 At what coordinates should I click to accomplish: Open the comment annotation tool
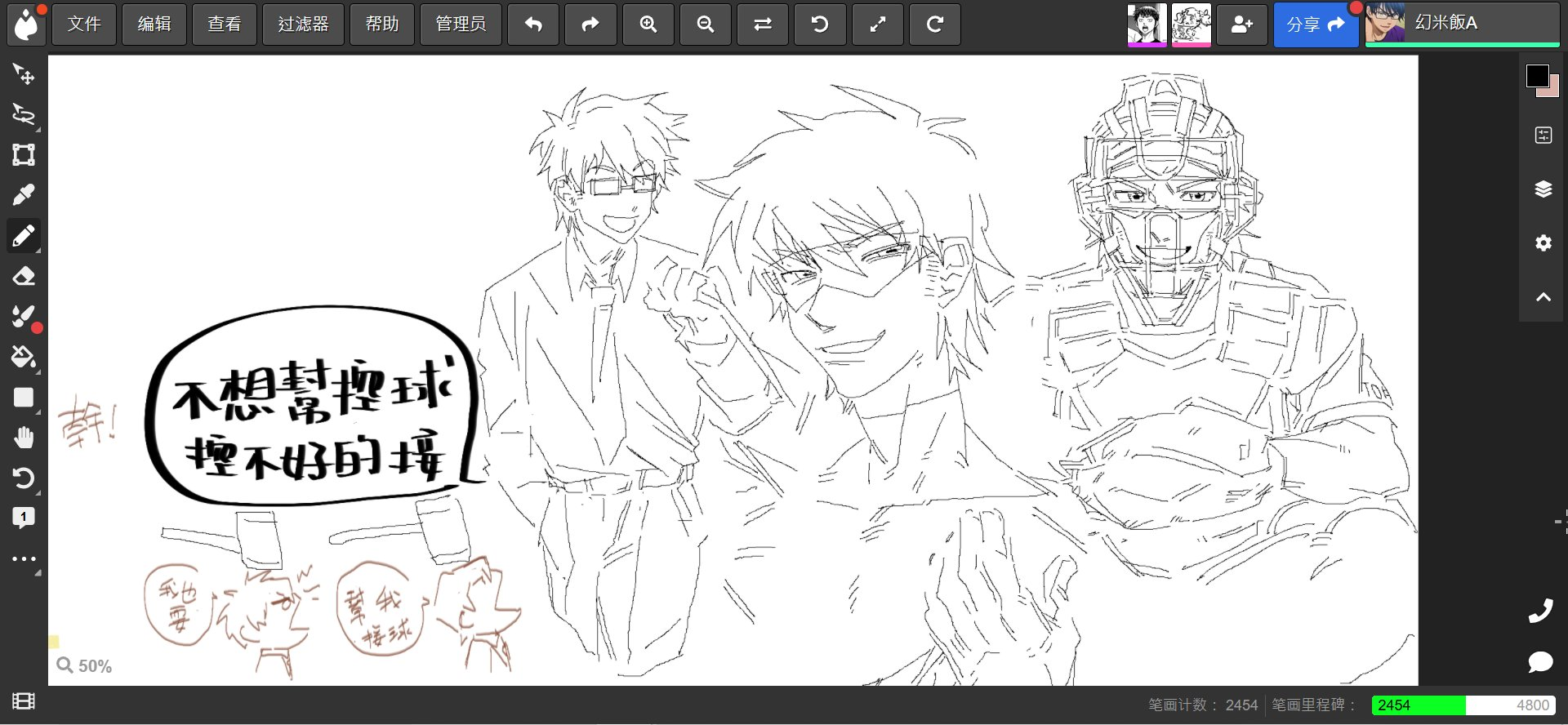pos(24,518)
